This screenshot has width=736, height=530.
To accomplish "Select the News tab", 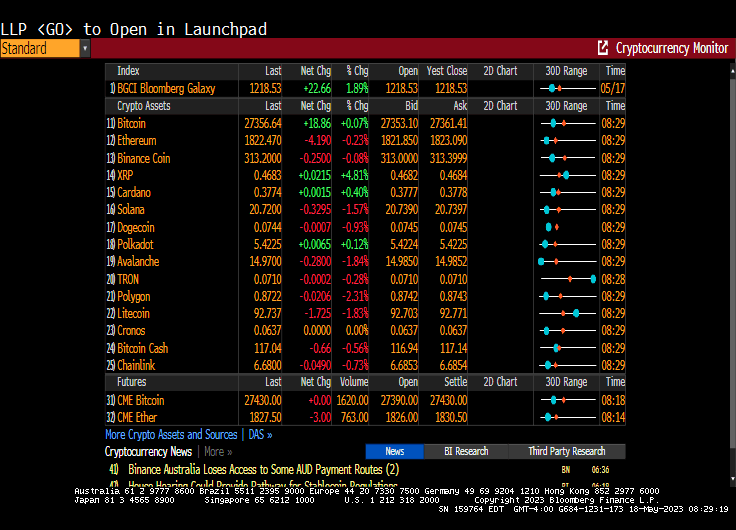I will 394,451.
